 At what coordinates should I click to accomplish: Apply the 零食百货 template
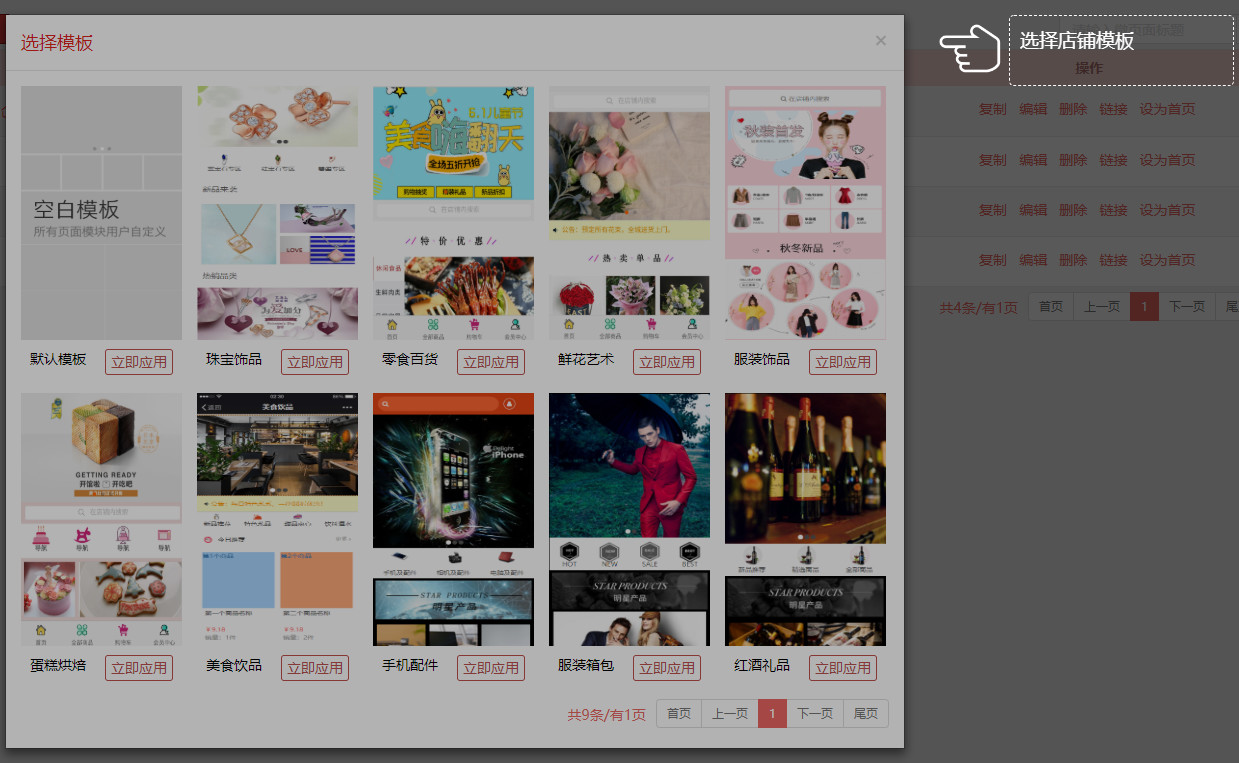point(491,362)
